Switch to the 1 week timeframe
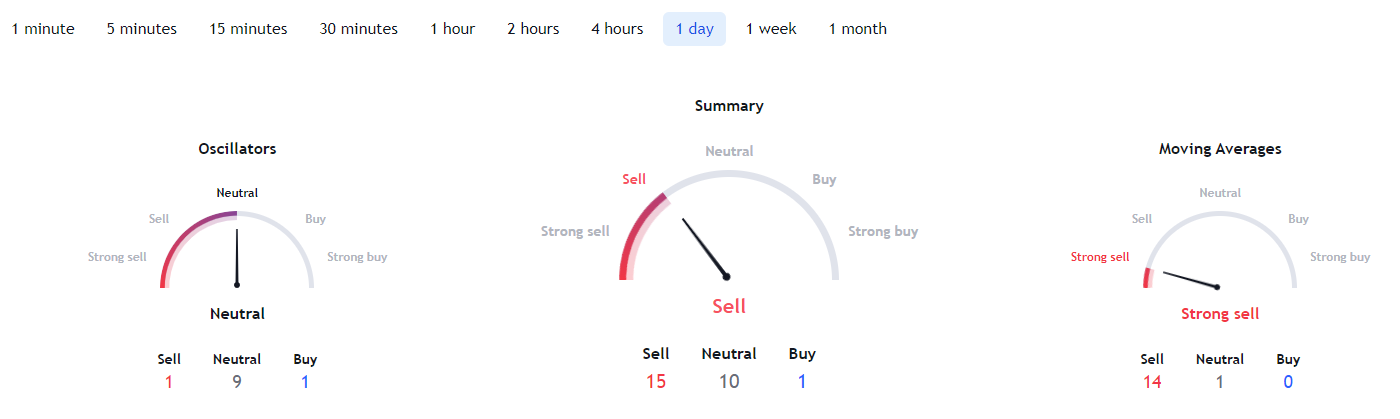The height and width of the screenshot is (419, 1400). (771, 29)
